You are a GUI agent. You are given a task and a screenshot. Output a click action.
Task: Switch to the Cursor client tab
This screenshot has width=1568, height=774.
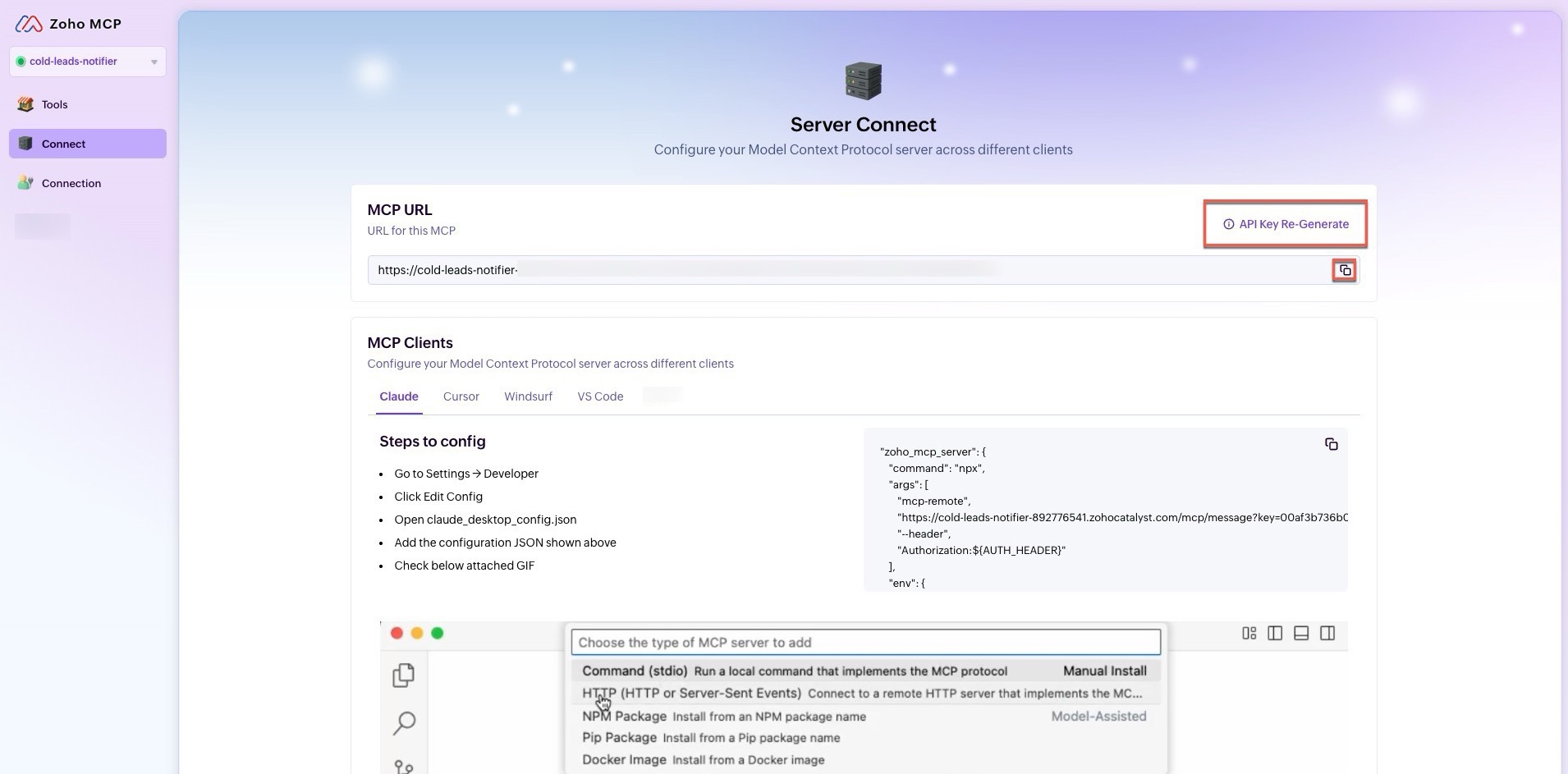coord(461,396)
